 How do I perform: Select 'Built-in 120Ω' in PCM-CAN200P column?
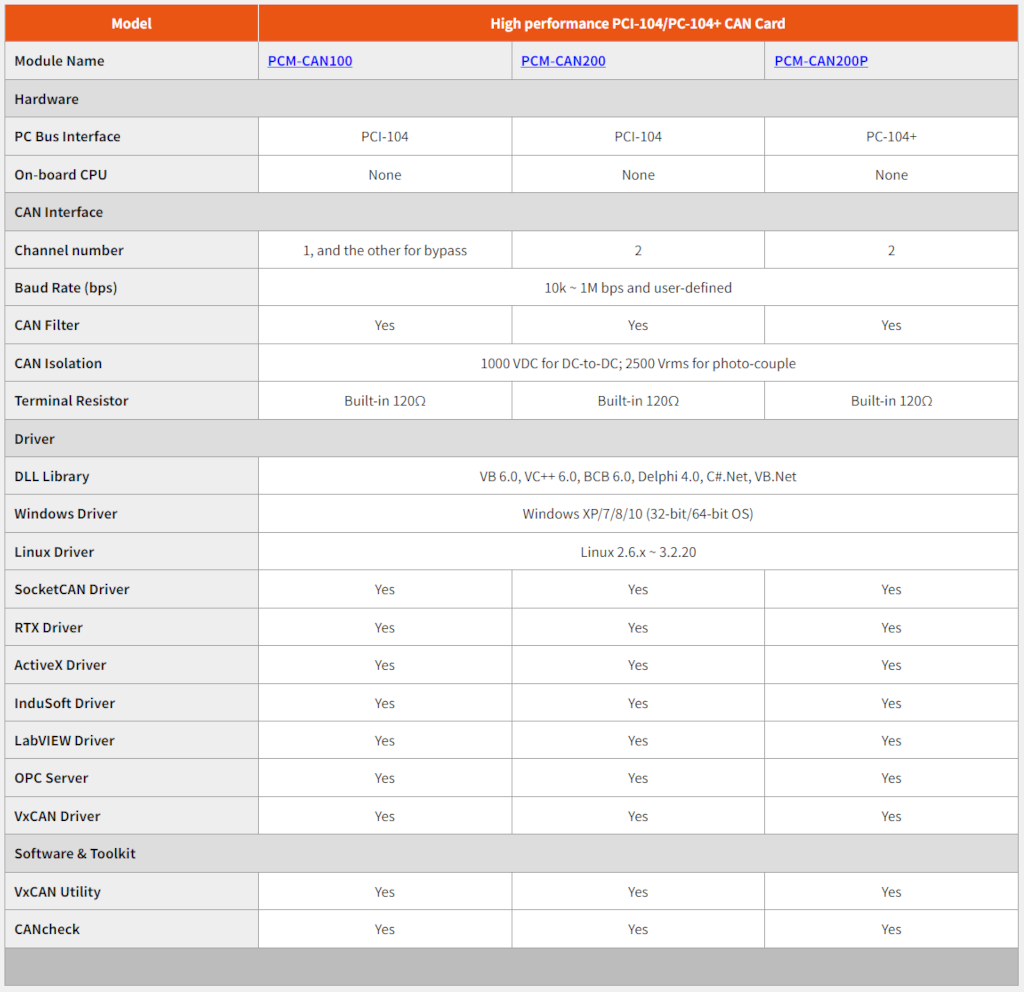(891, 401)
